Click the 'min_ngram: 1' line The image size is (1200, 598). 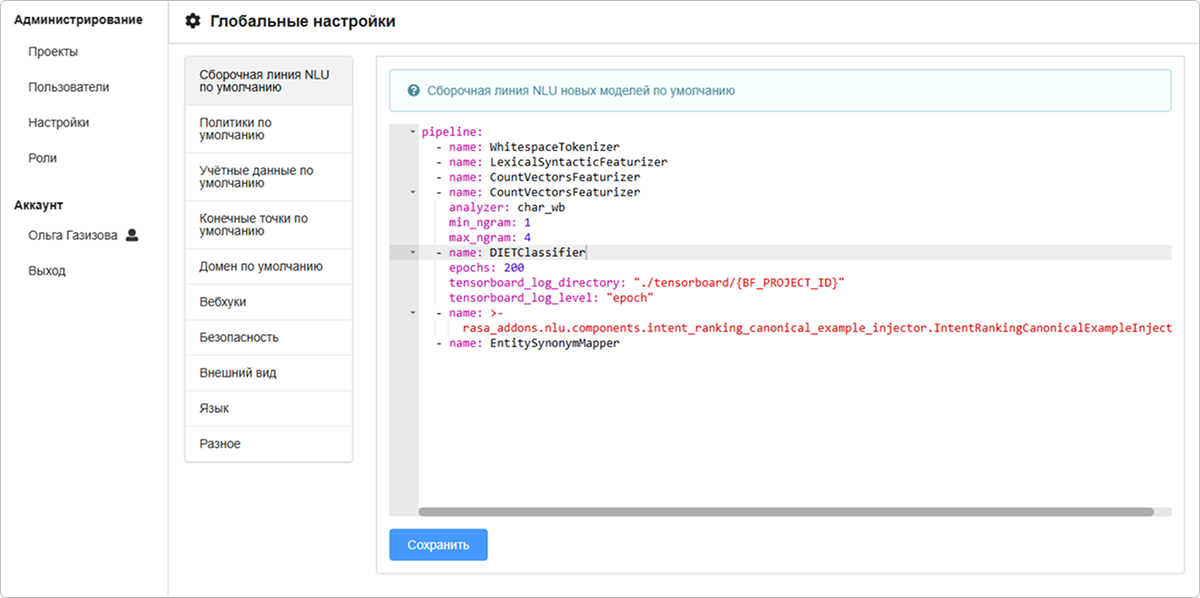[x=490, y=222]
